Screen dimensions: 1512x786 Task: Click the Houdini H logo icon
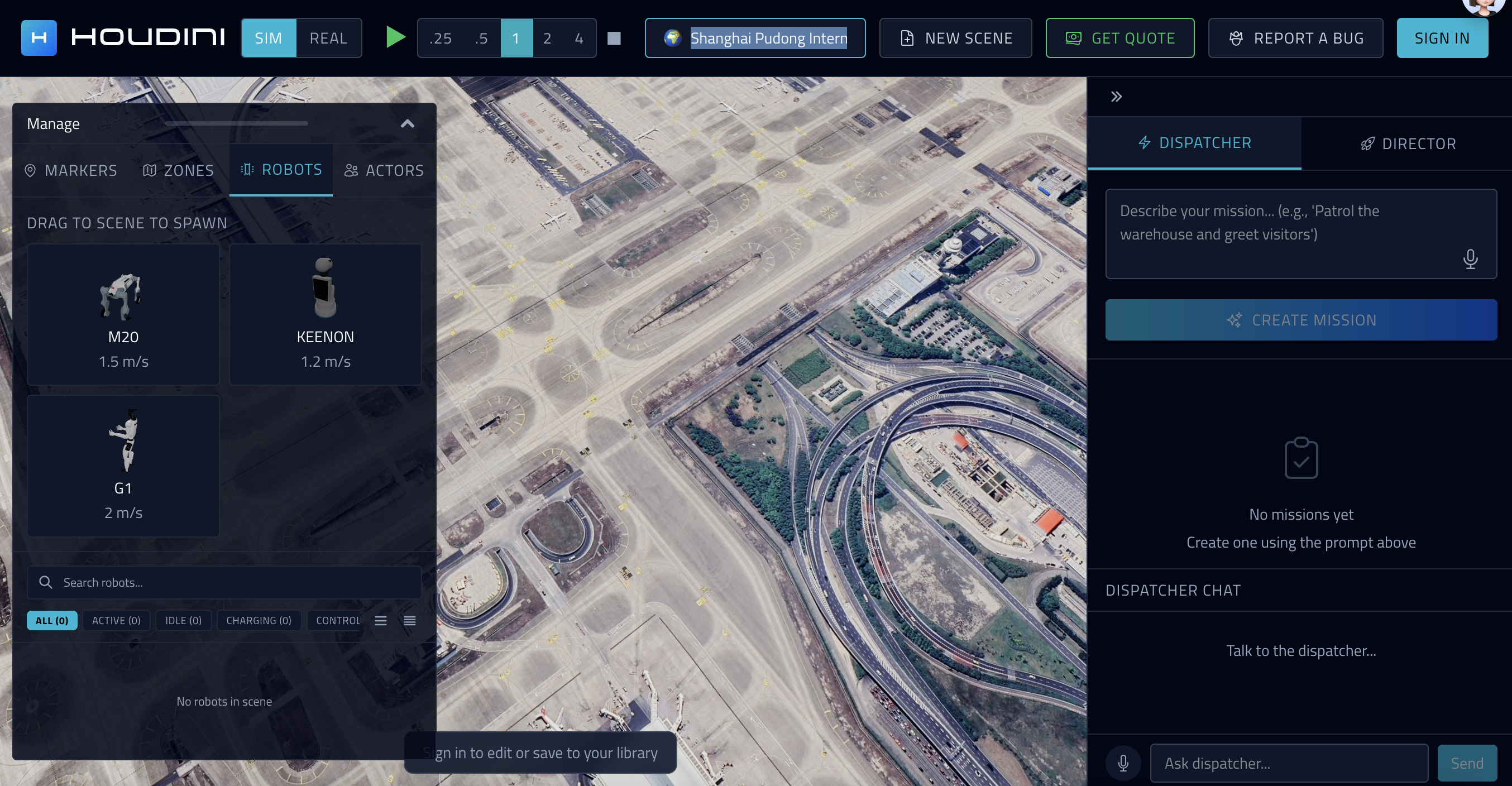click(x=39, y=38)
